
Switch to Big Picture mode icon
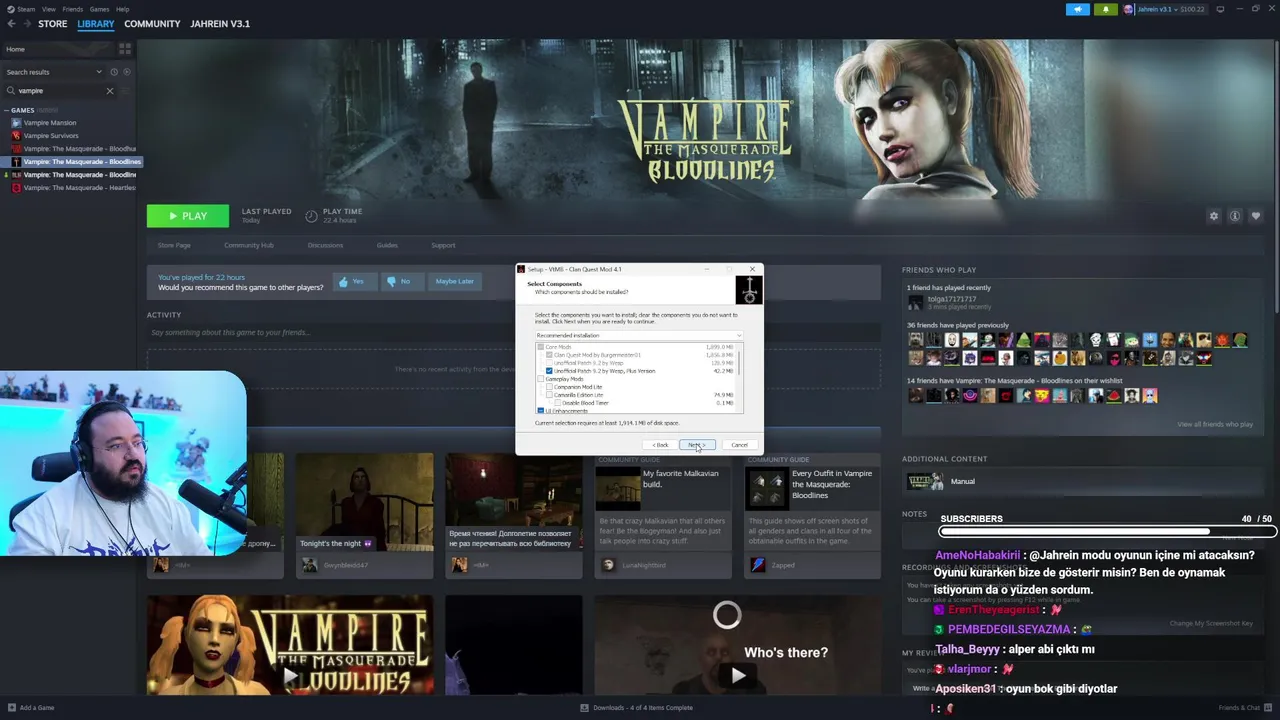(1220, 9)
